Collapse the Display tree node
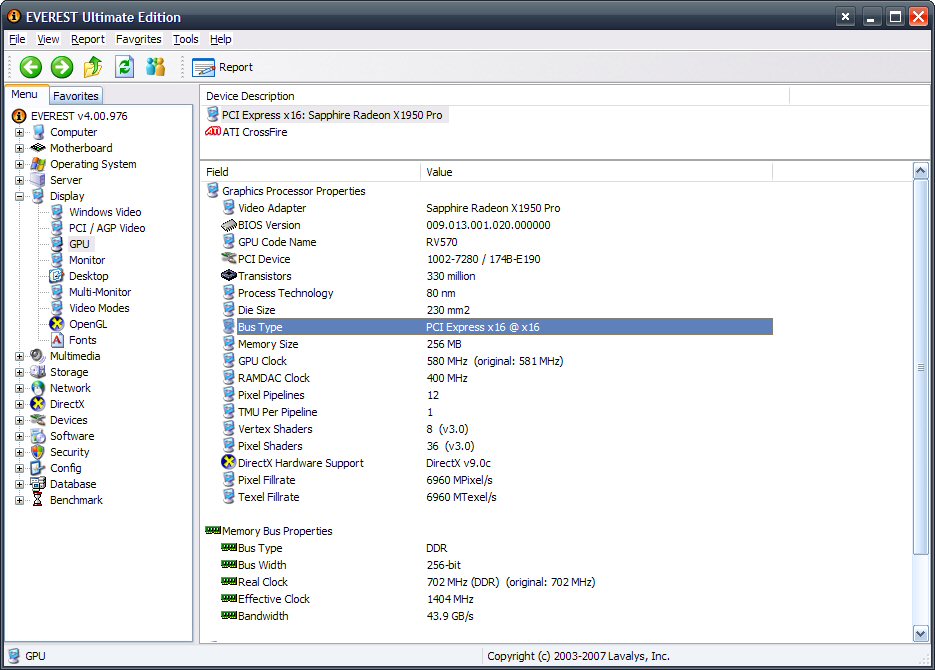The width and height of the screenshot is (935, 670). (x=19, y=196)
